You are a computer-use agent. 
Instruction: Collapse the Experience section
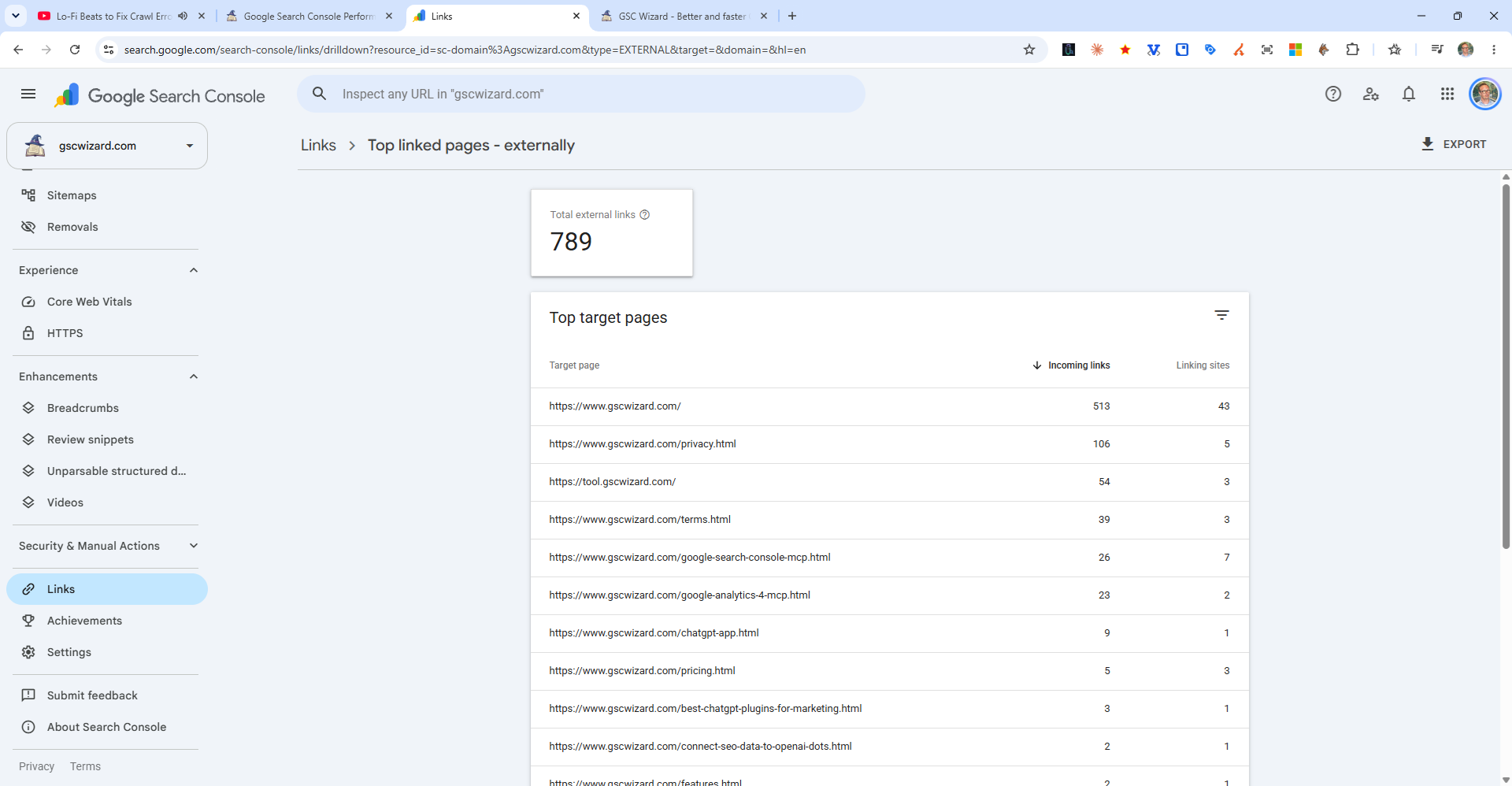(194, 270)
